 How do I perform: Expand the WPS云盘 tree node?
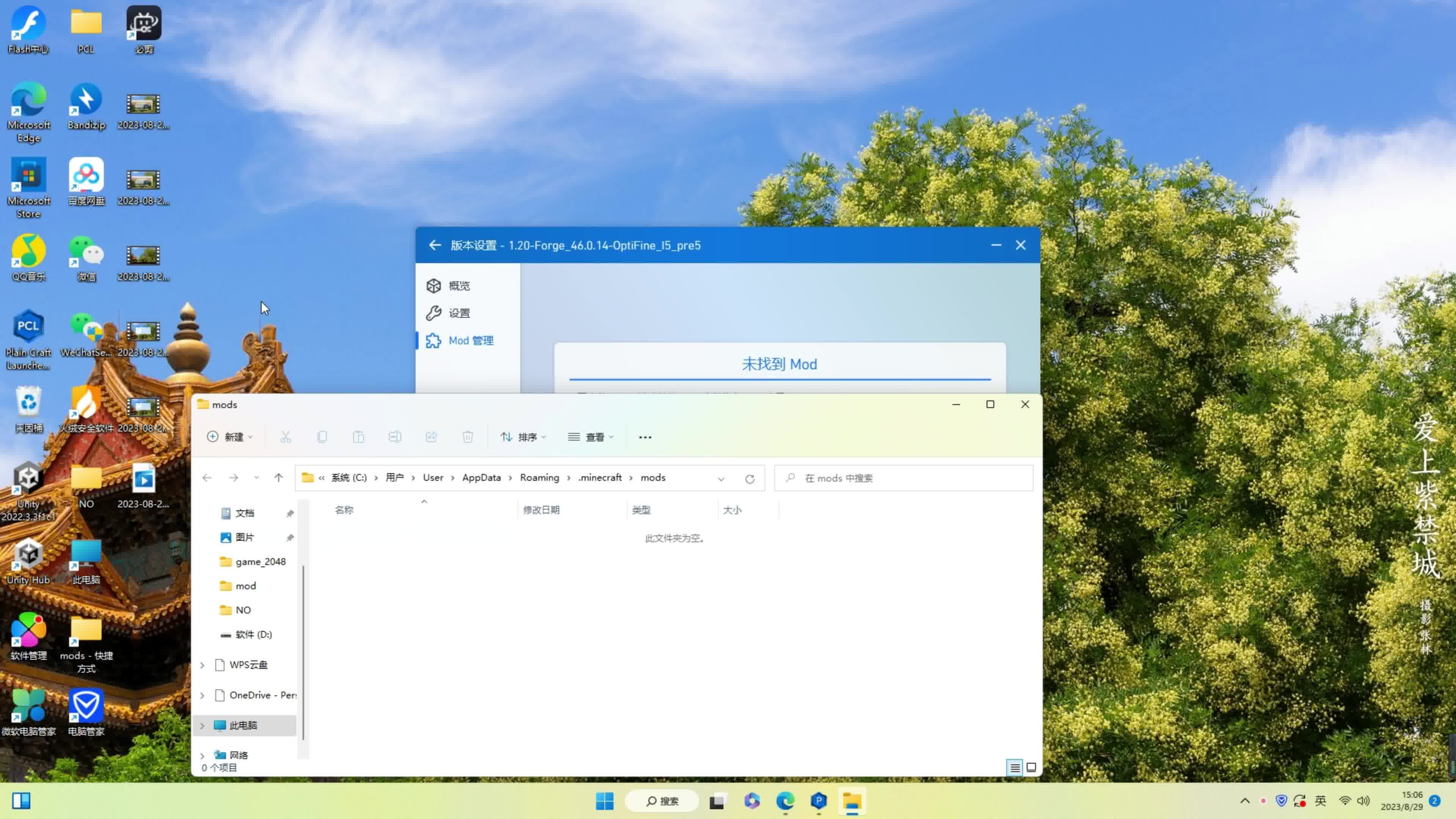202,665
